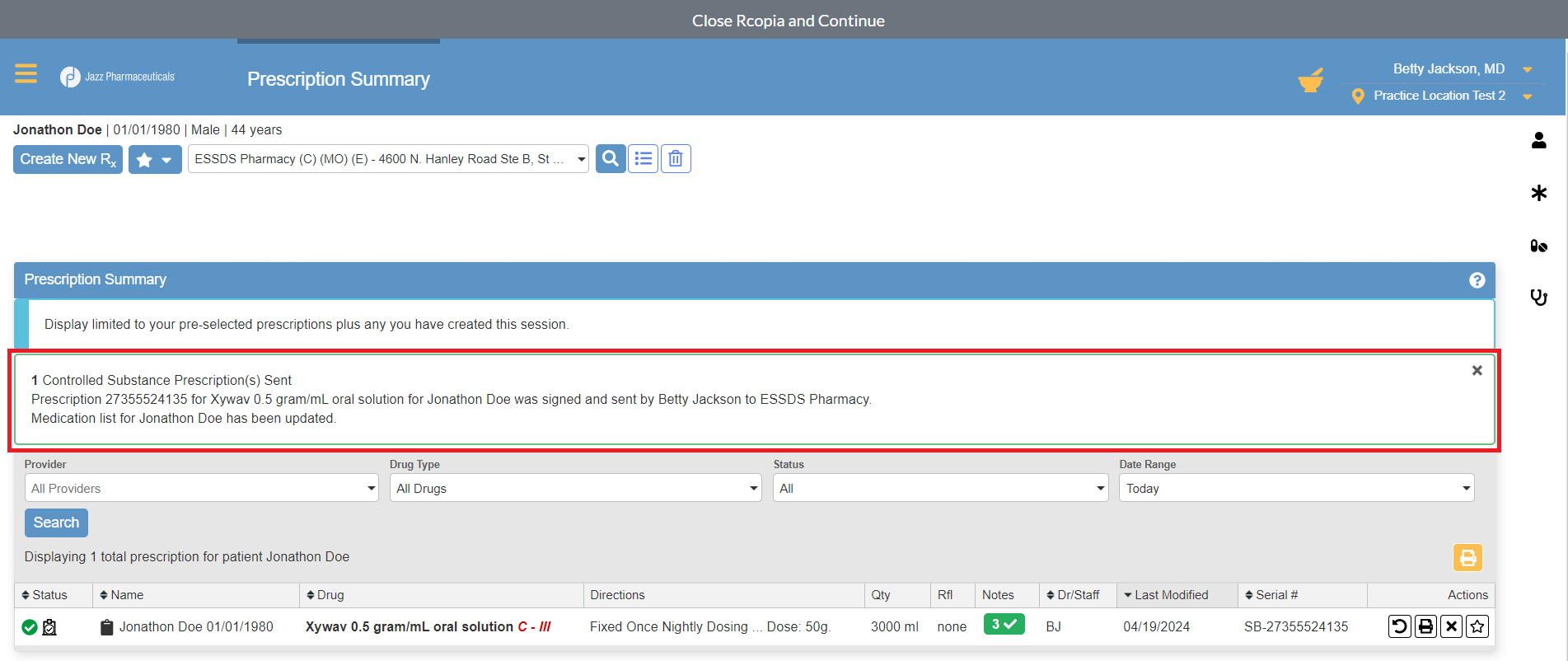This screenshot has height=661, width=1568.
Task: Click the Search button
Action: coord(56,523)
